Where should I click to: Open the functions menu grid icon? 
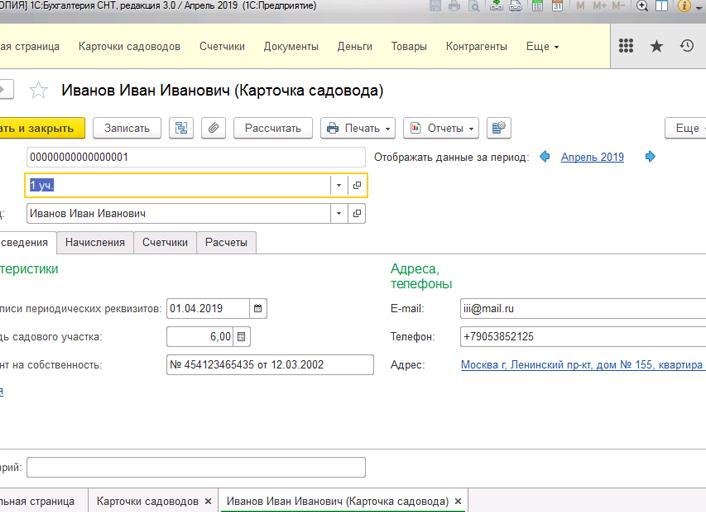pos(626,45)
